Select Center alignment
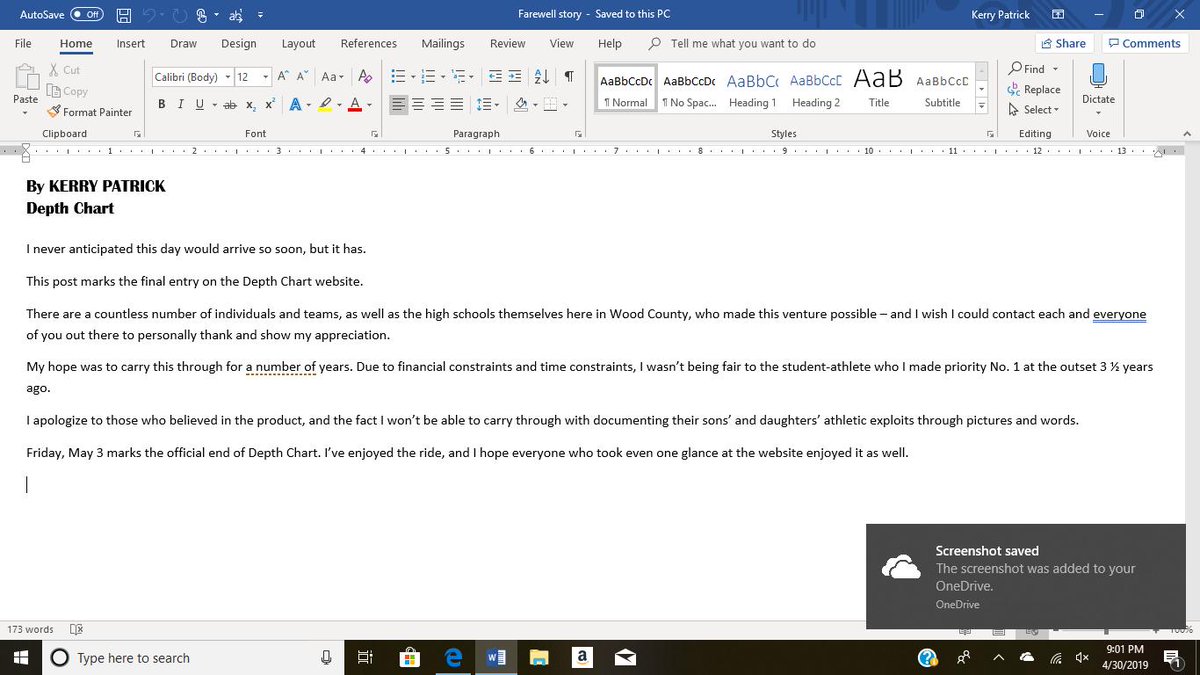 (x=418, y=104)
